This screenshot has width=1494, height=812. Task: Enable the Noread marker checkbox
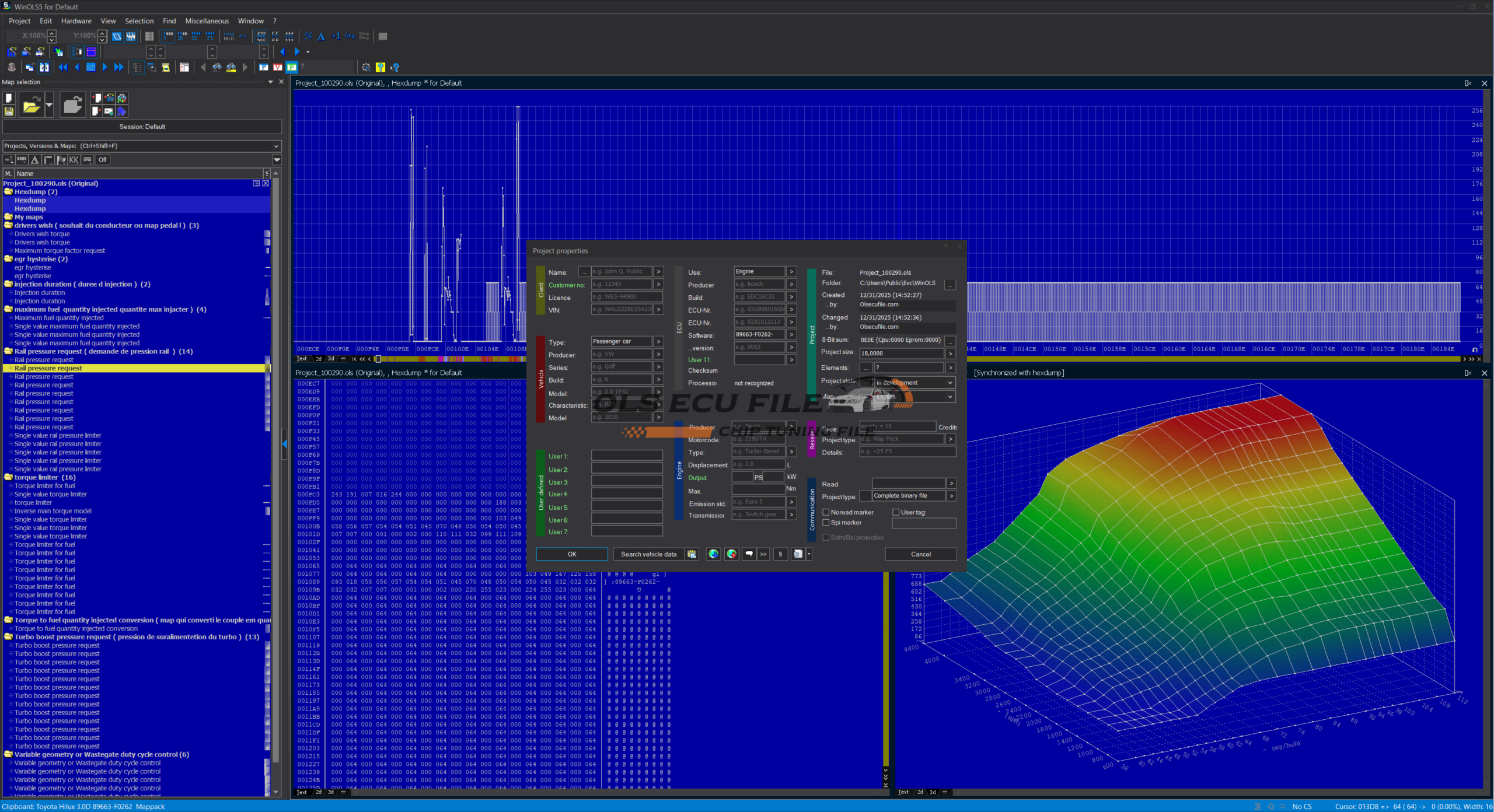[x=826, y=512]
